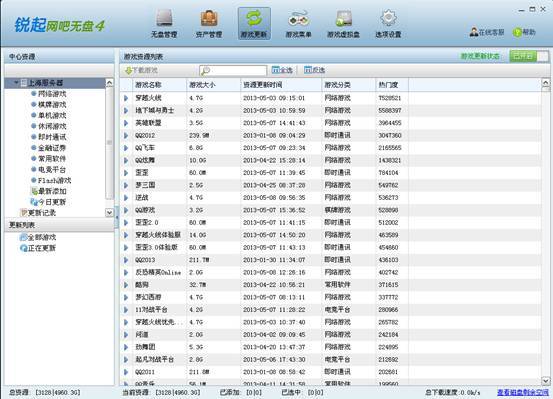This screenshot has height=399, width=553.
Task: Expand the 地下城与勇士 row arrow
Action: (x=126, y=110)
